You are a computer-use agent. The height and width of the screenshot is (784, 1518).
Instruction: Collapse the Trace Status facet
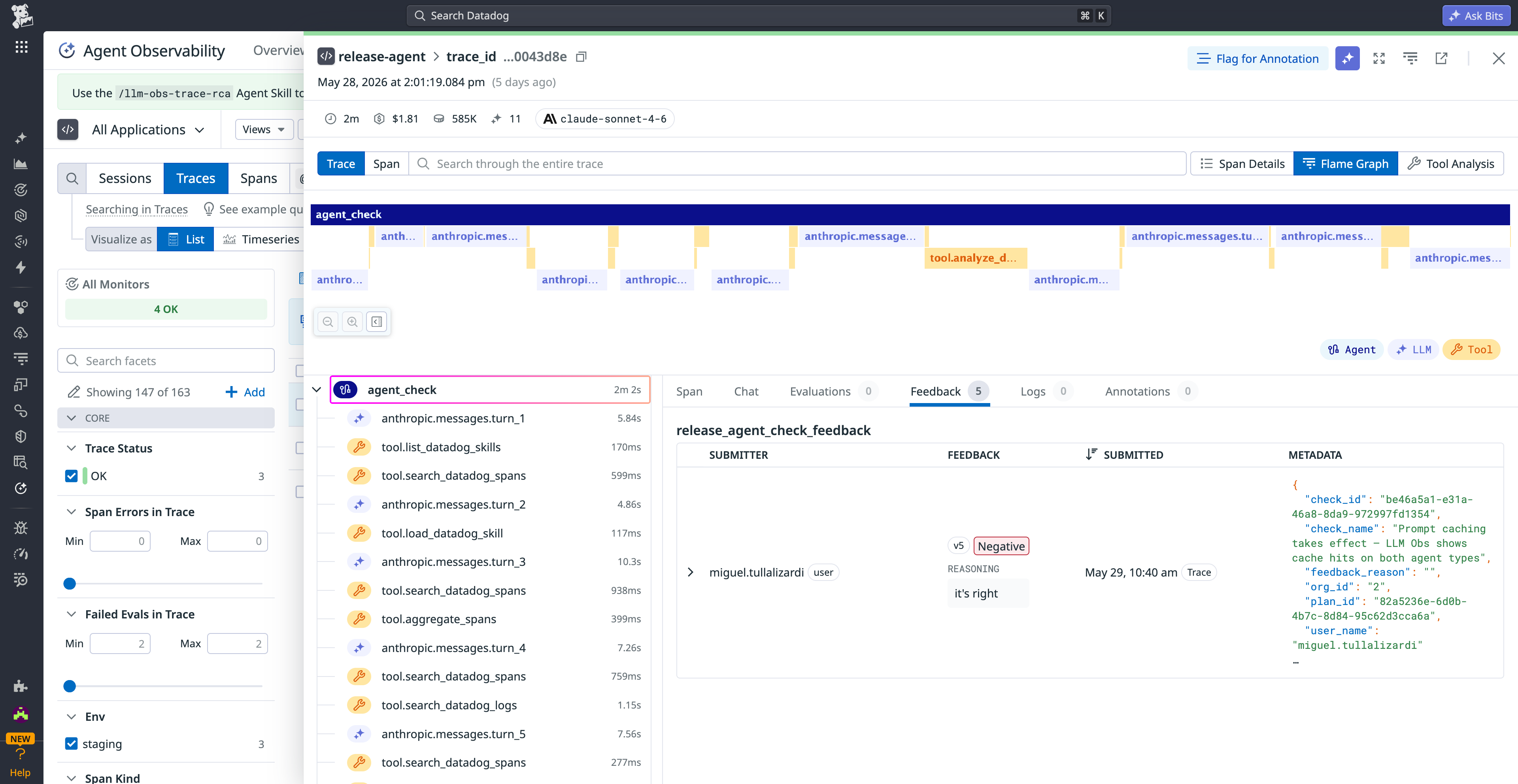click(71, 448)
